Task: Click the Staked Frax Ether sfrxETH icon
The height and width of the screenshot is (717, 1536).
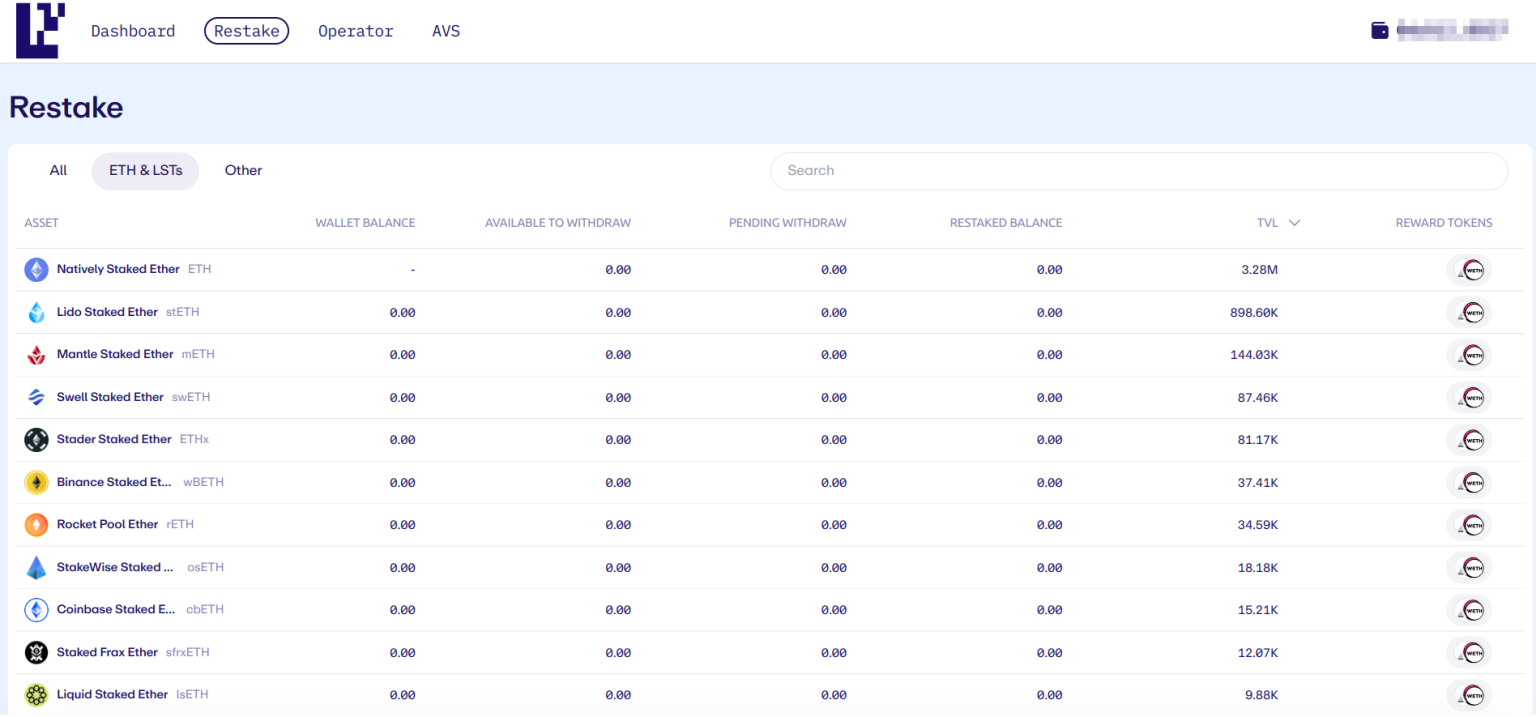Action: [x=36, y=653]
